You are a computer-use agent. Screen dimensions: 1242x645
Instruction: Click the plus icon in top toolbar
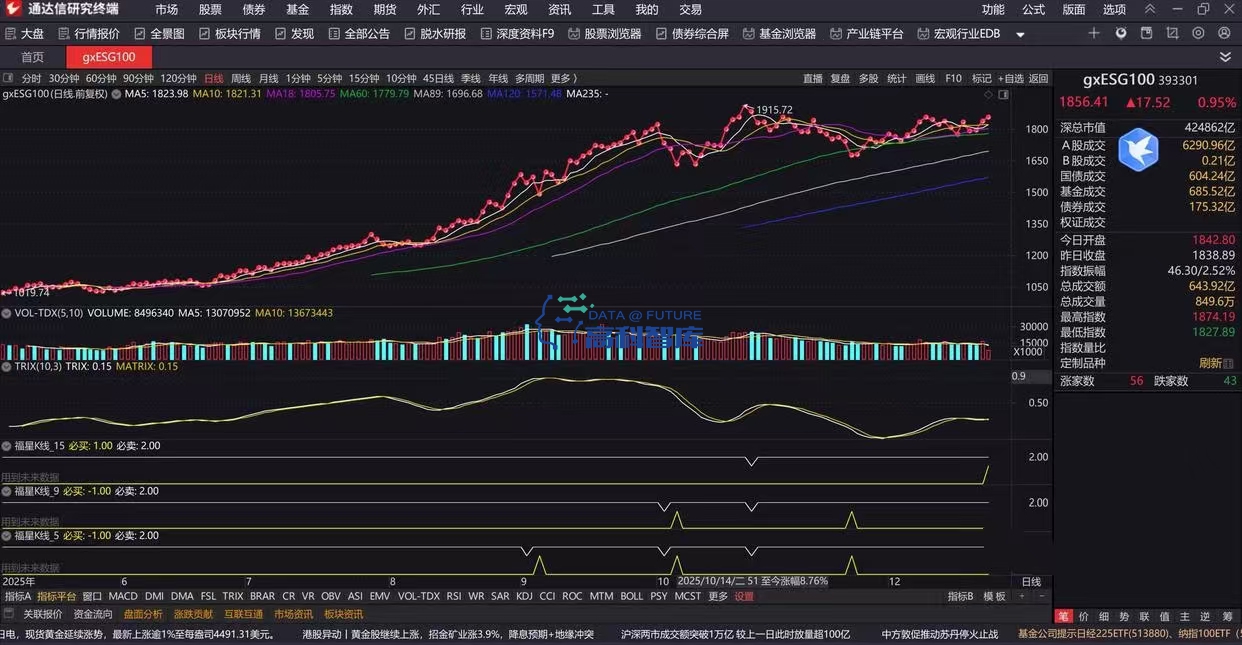coord(1094,33)
